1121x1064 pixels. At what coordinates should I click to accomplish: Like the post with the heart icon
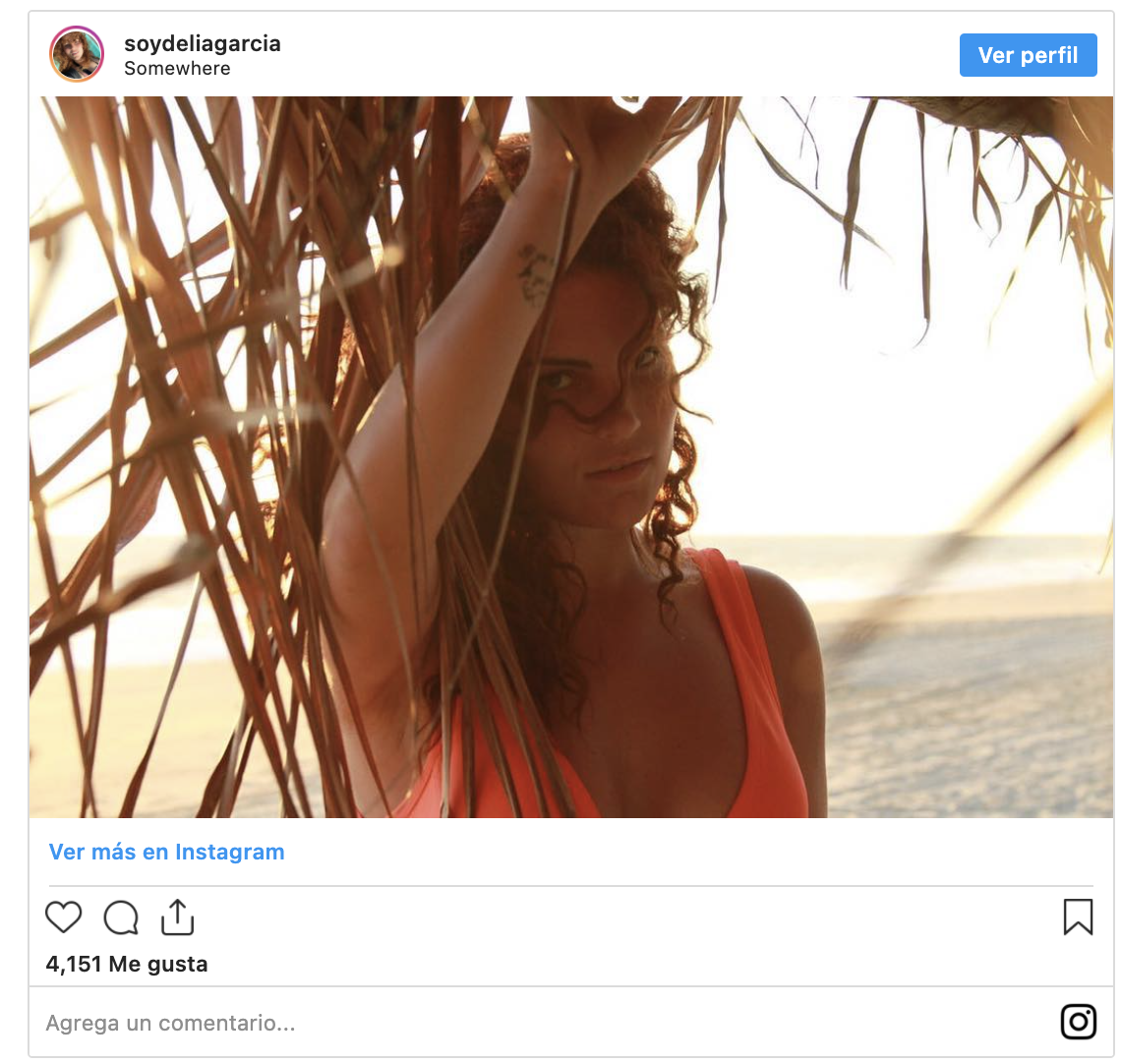pyautogui.click(x=64, y=917)
